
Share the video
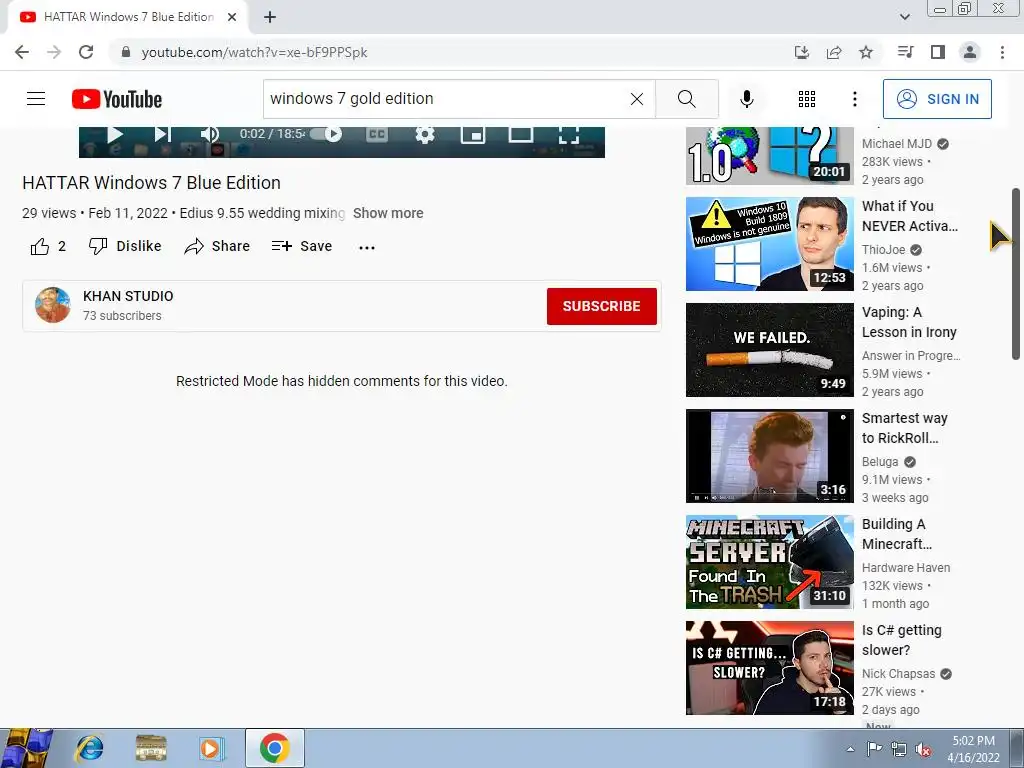tap(217, 246)
